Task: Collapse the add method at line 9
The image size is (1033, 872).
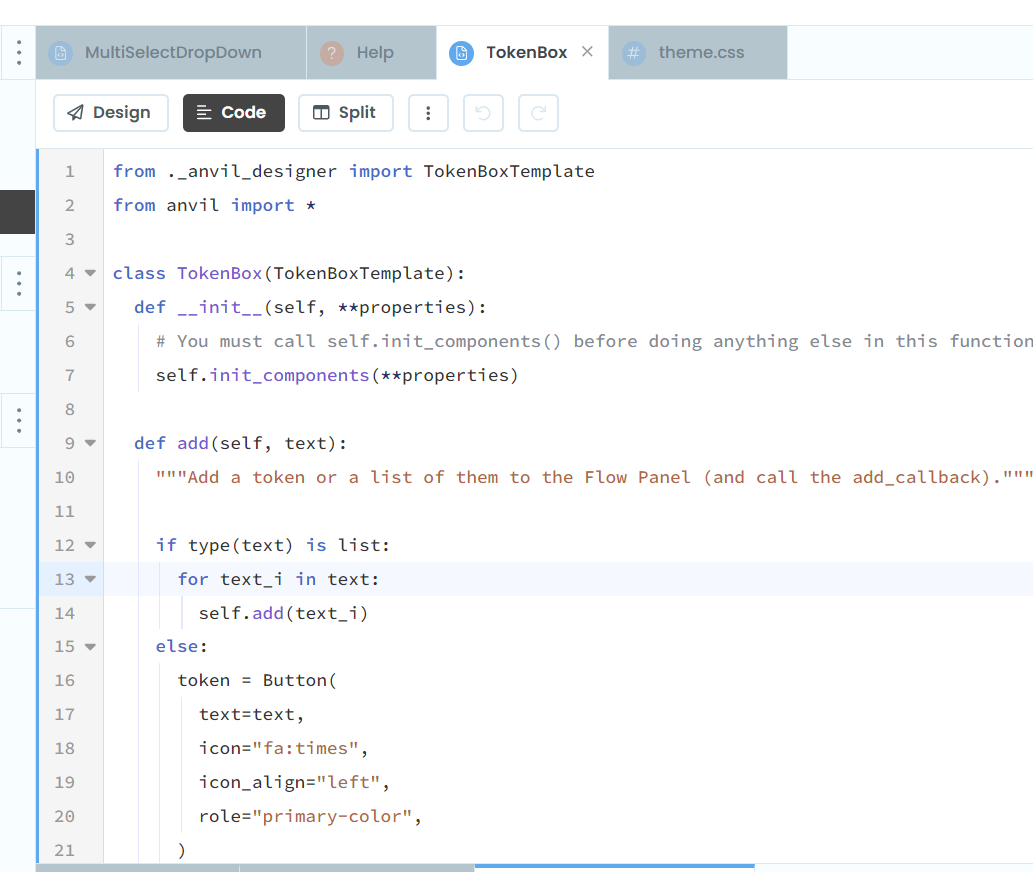Action: pos(90,443)
